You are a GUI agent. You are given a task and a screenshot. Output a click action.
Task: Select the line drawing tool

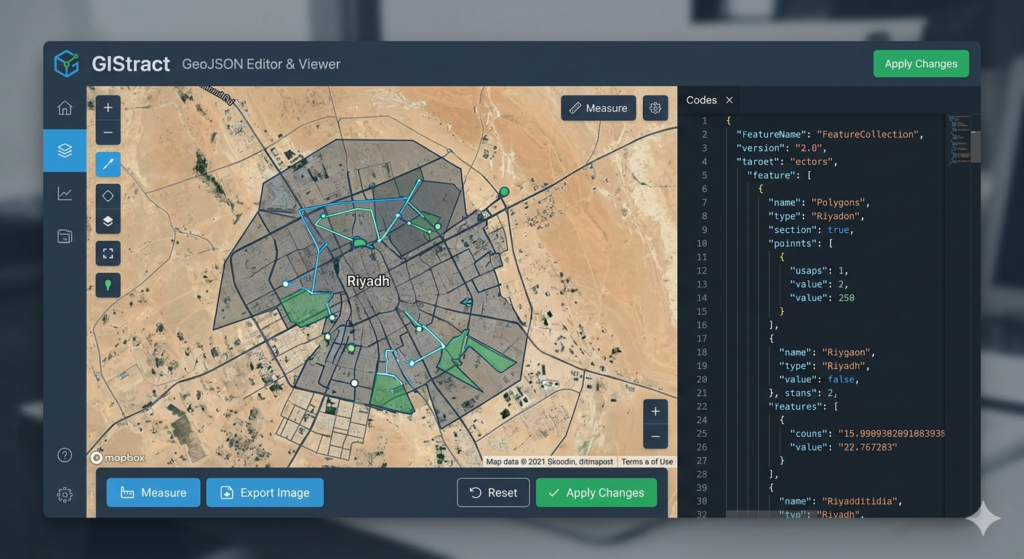pos(108,164)
